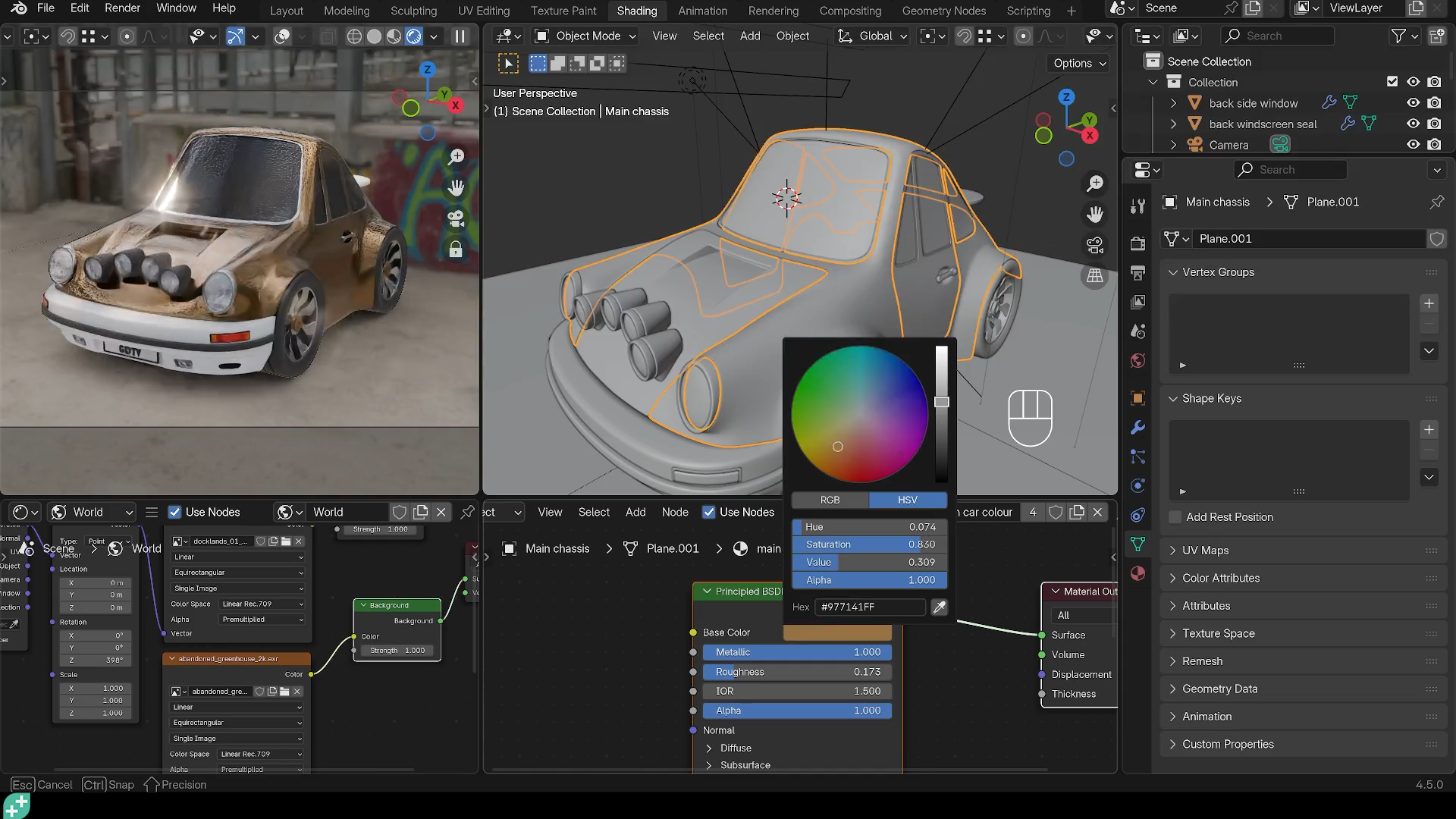Toggle Use Nodes in World editor
1456x819 pixels.
pyautogui.click(x=175, y=512)
